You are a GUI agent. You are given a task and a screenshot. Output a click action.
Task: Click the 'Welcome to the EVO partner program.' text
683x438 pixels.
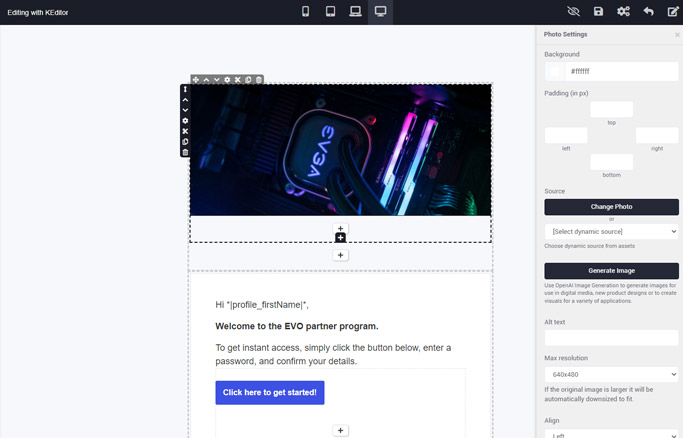click(x=297, y=327)
